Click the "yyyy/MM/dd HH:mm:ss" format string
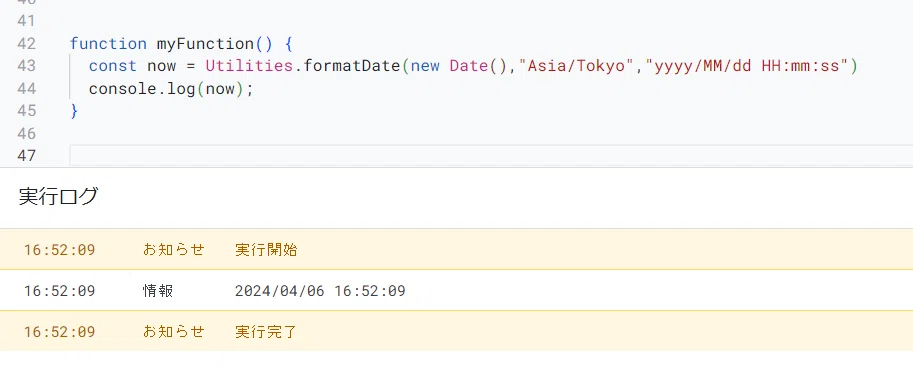The image size is (913, 370). coord(746,66)
